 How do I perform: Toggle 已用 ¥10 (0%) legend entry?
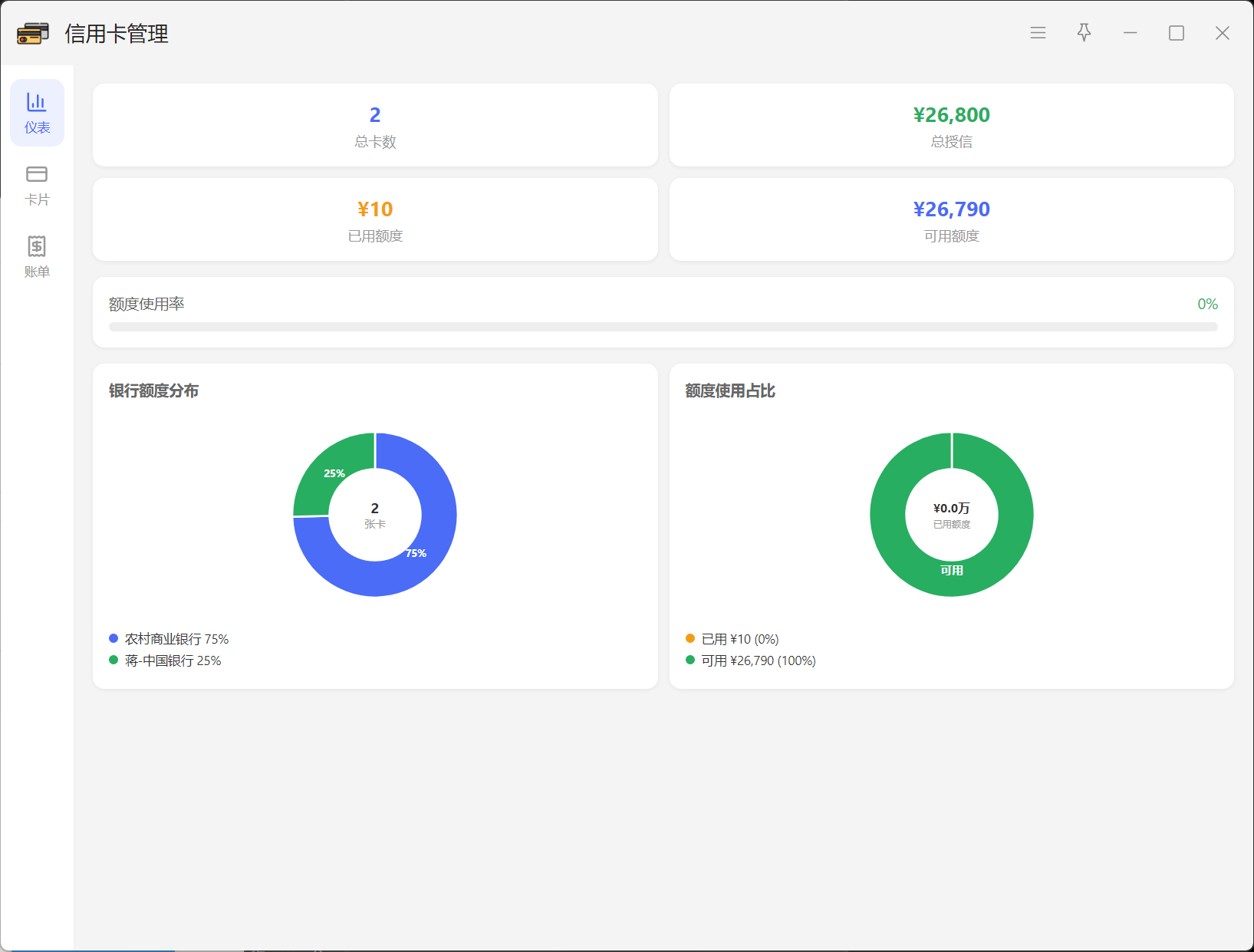pos(732,639)
